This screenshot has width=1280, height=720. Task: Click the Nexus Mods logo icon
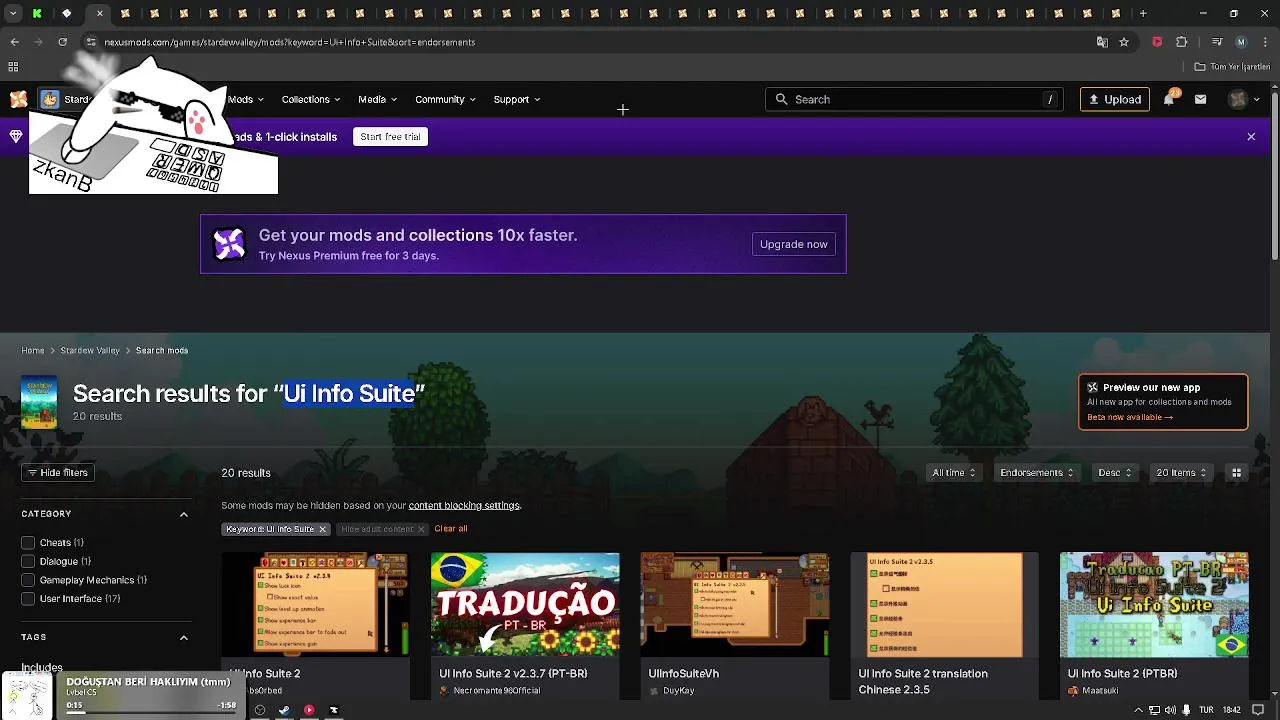pos(18,99)
